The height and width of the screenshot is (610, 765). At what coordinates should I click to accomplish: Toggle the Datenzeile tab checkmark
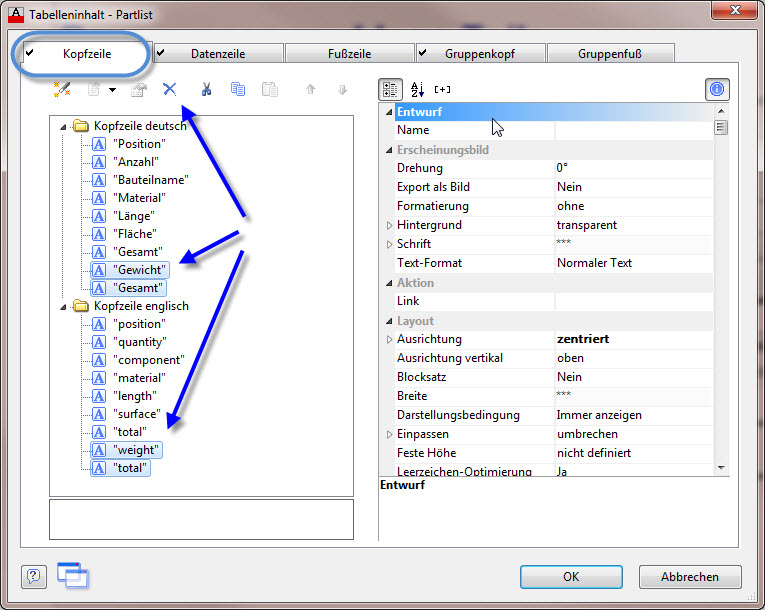[x=161, y=52]
